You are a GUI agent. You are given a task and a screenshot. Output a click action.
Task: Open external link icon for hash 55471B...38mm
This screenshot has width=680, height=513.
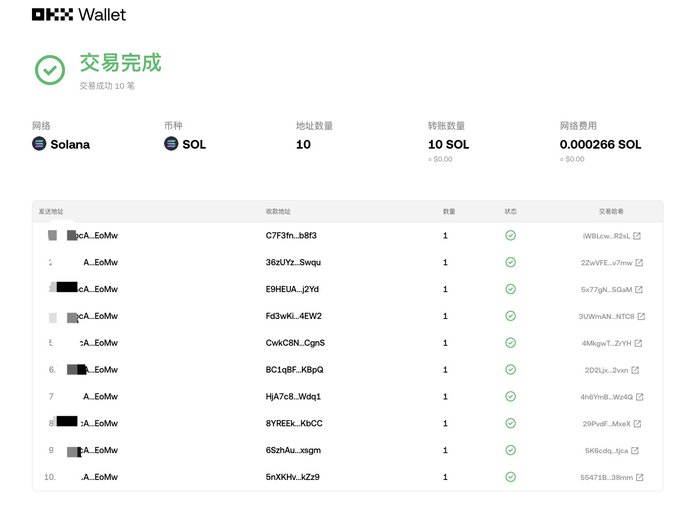pos(640,477)
